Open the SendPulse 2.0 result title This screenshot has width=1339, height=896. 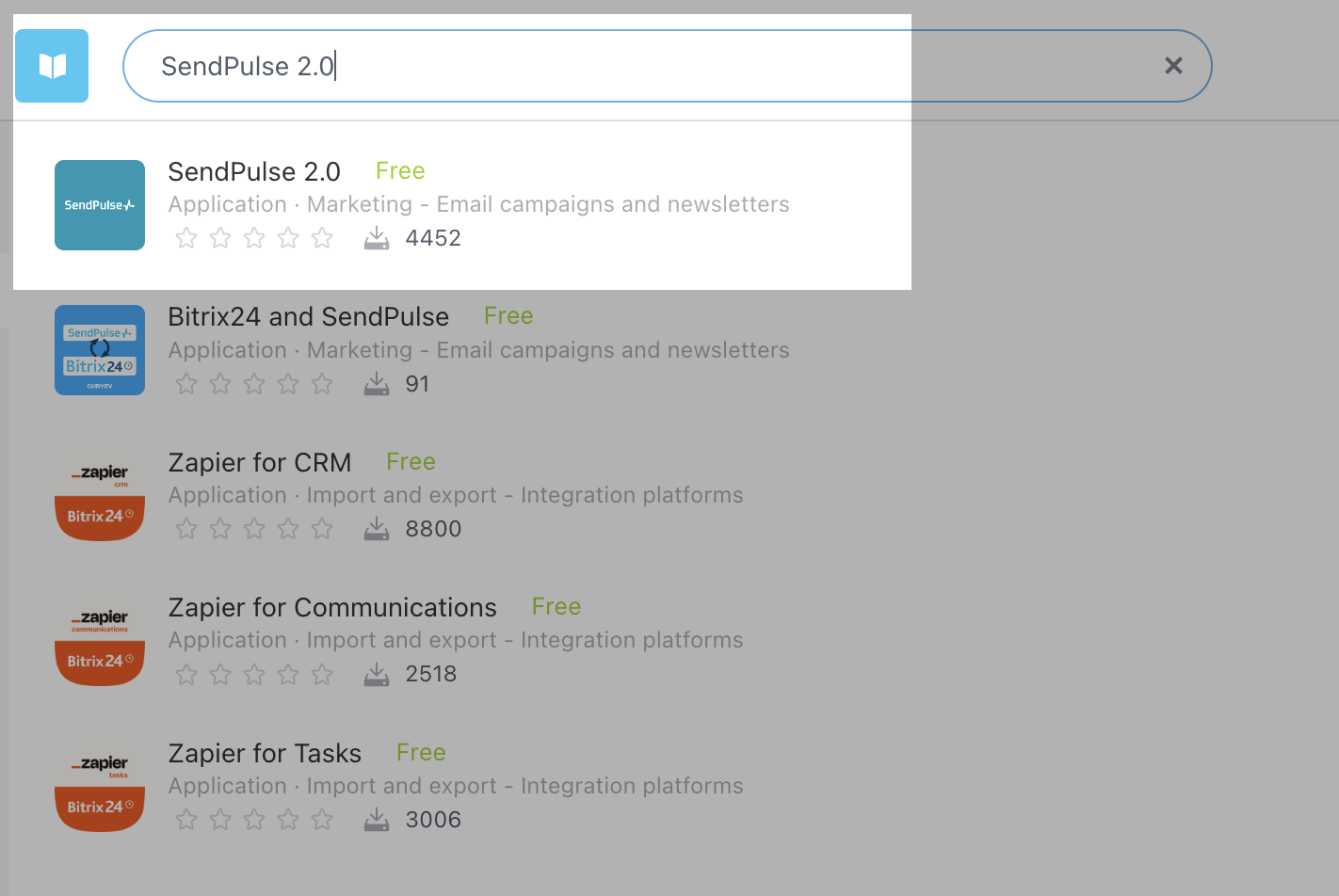[254, 171]
